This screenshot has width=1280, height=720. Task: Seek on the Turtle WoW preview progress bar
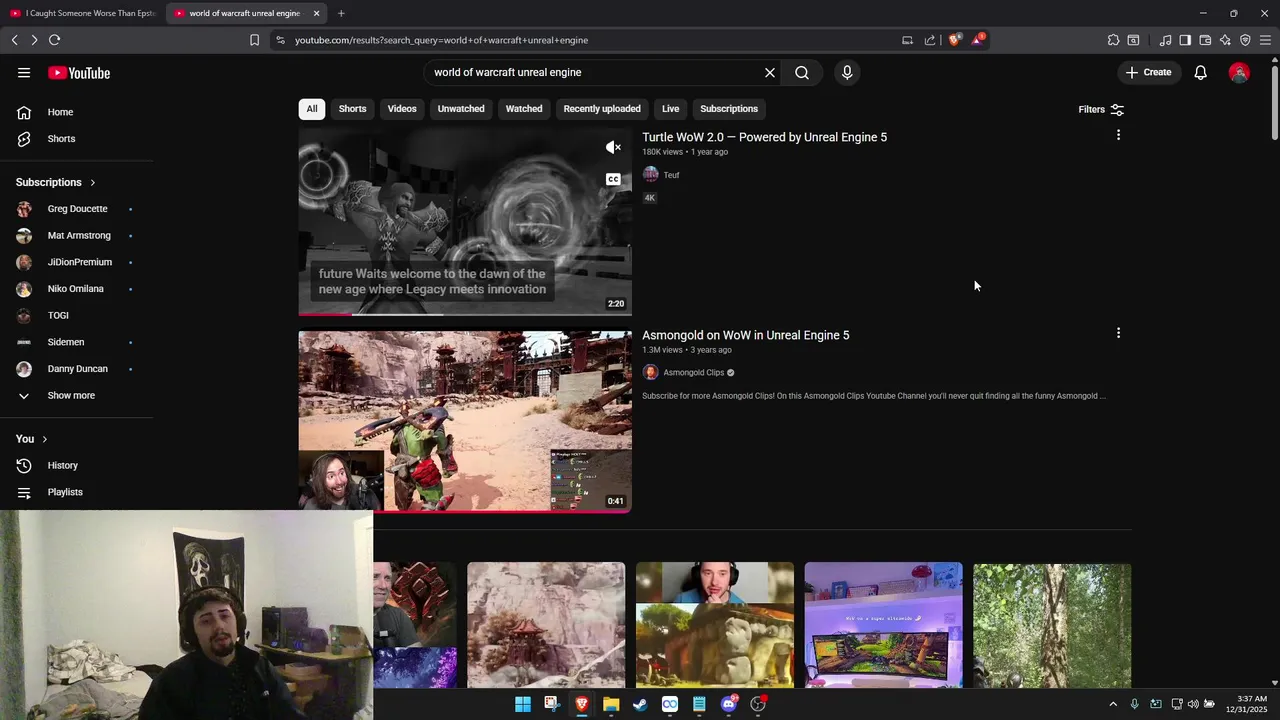pos(465,314)
